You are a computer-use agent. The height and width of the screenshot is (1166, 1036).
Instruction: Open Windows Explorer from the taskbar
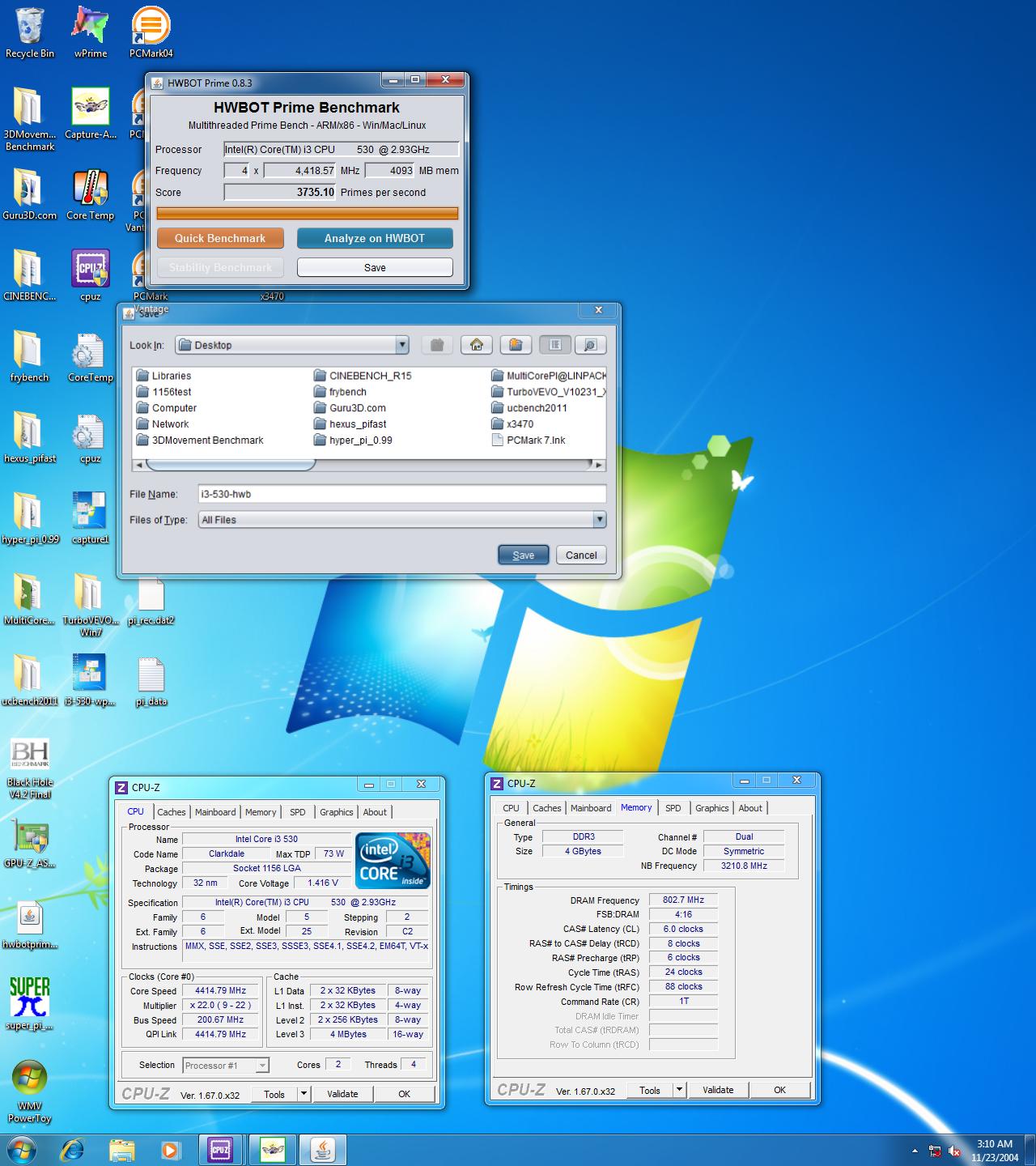122,1151
